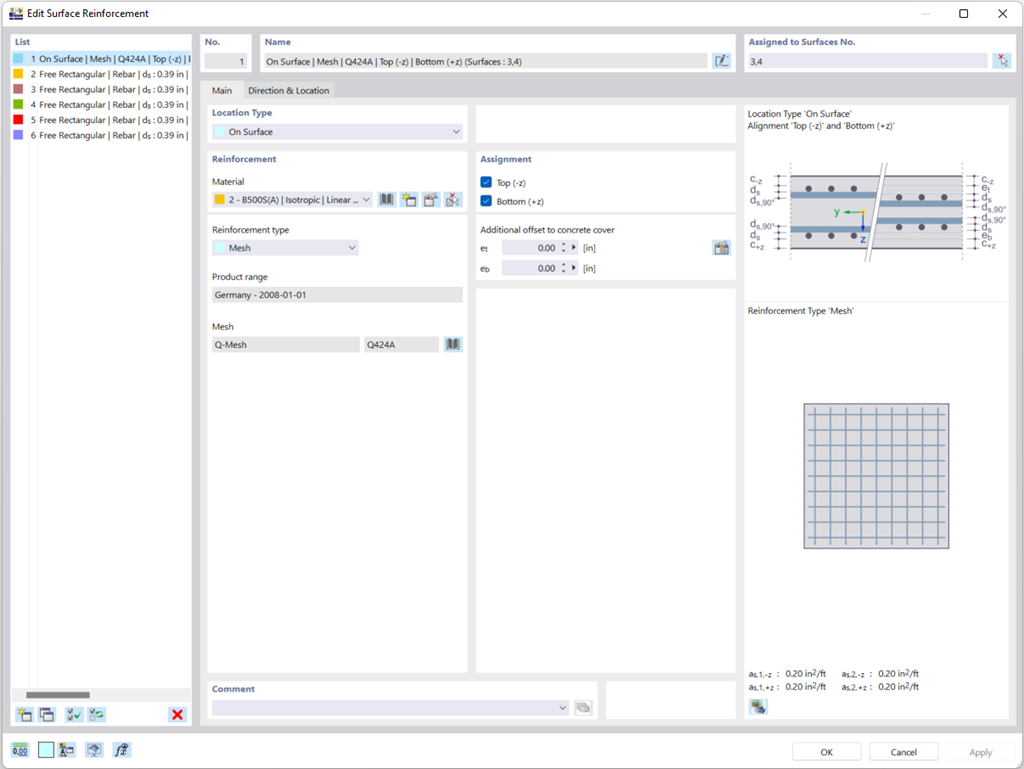Expand the Comment dropdown
This screenshot has width=1024, height=769.
(x=562, y=706)
